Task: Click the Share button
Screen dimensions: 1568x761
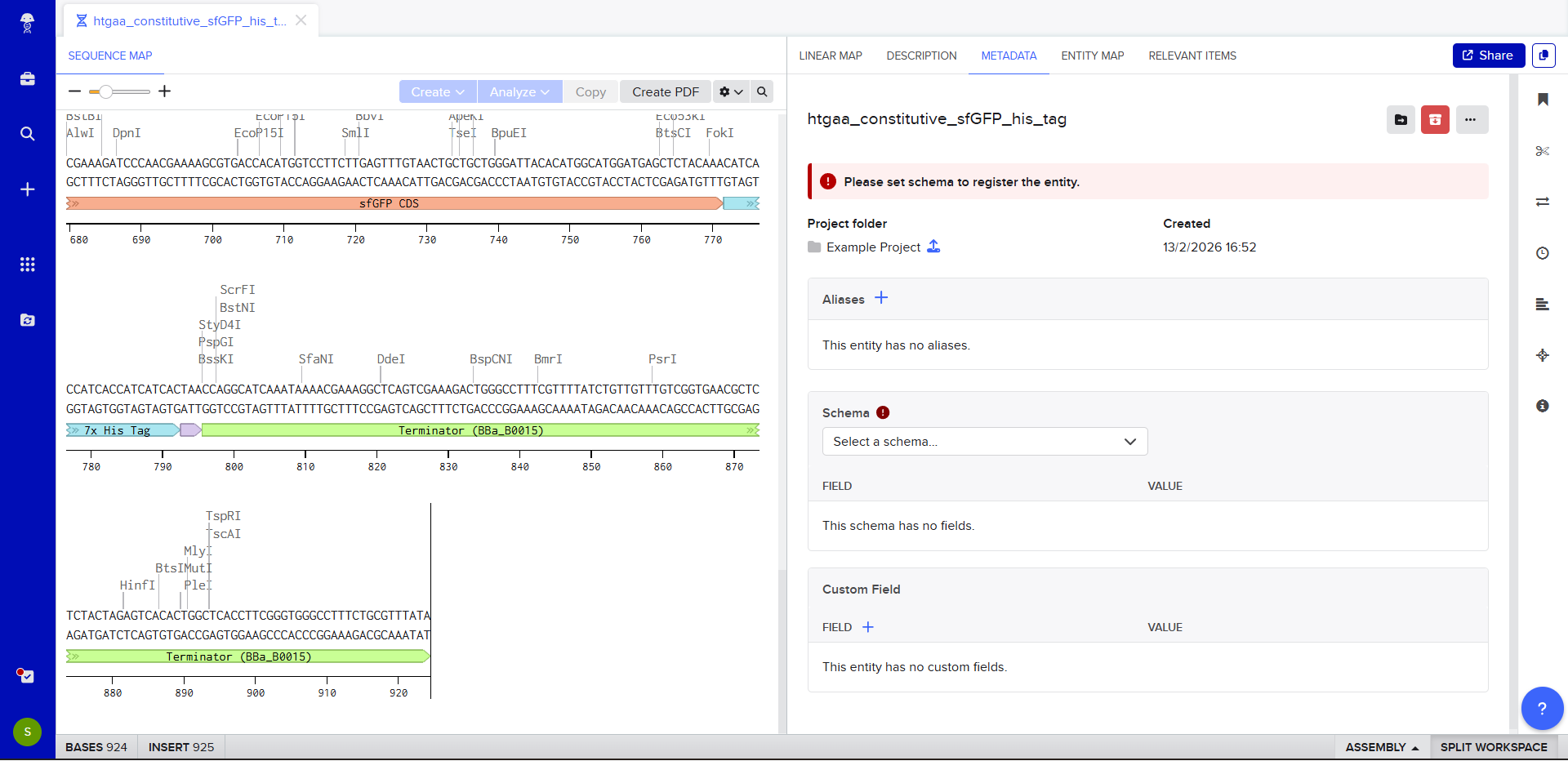Action: point(1488,56)
